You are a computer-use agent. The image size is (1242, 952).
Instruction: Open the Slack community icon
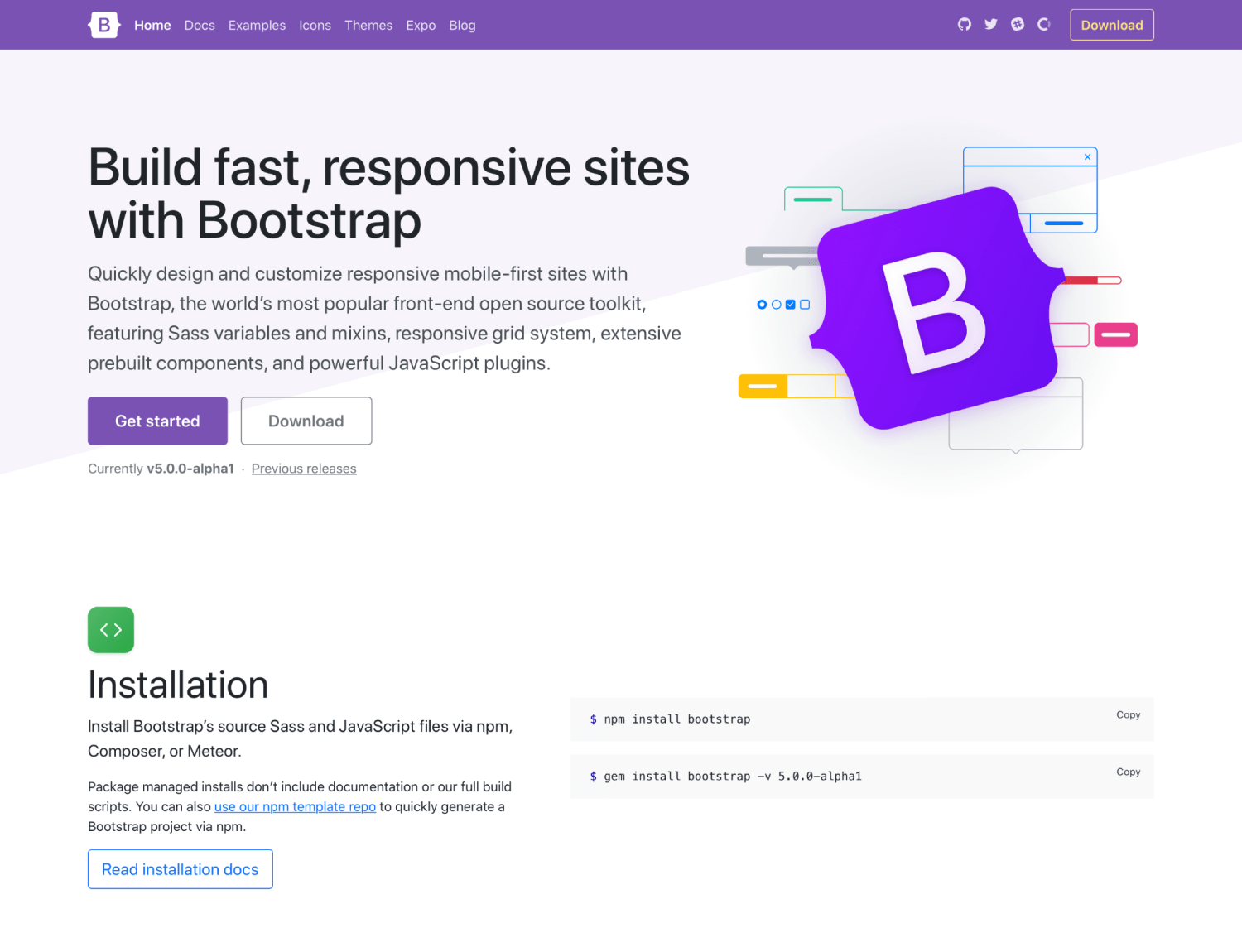tap(1017, 25)
